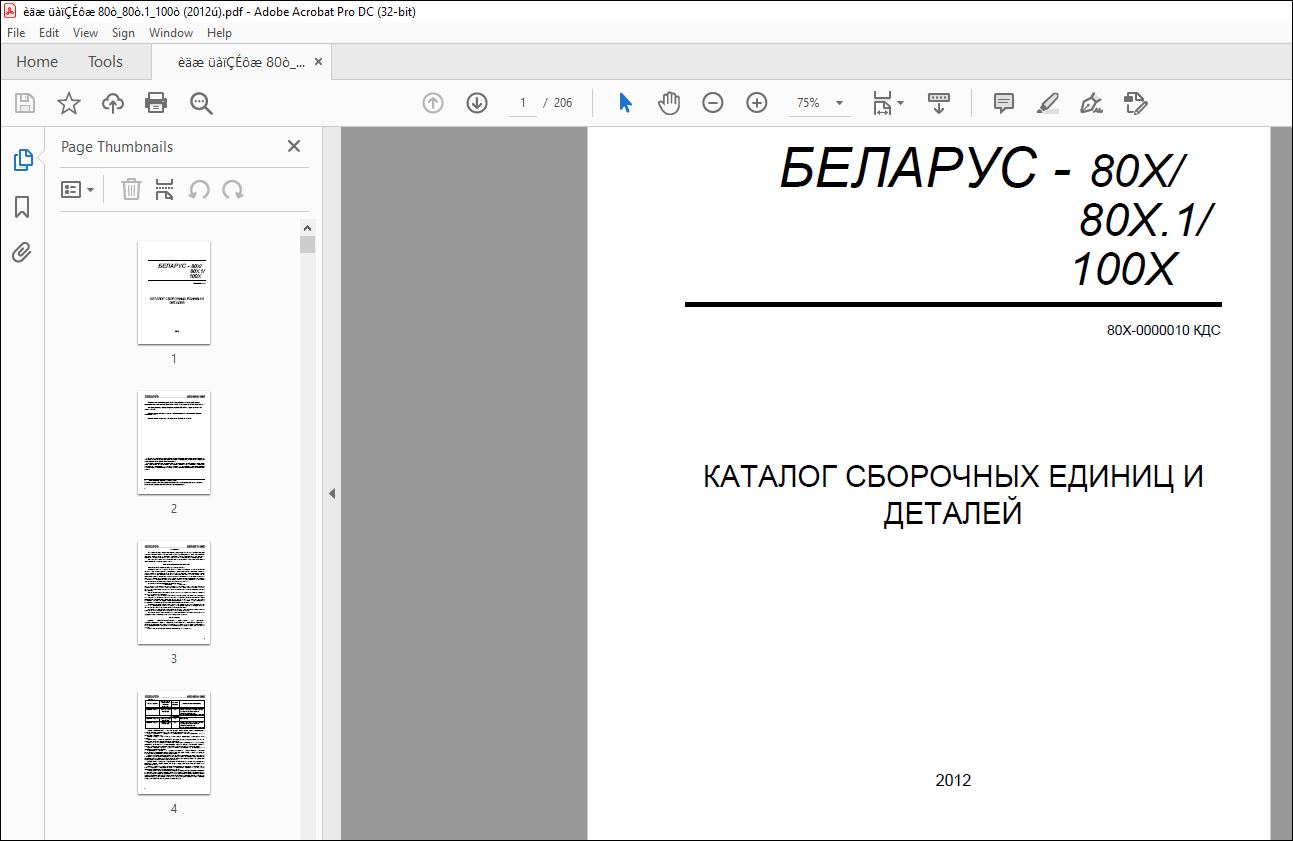Open the Window menu
Image resolution: width=1293 pixels, height=841 pixels.
point(171,33)
